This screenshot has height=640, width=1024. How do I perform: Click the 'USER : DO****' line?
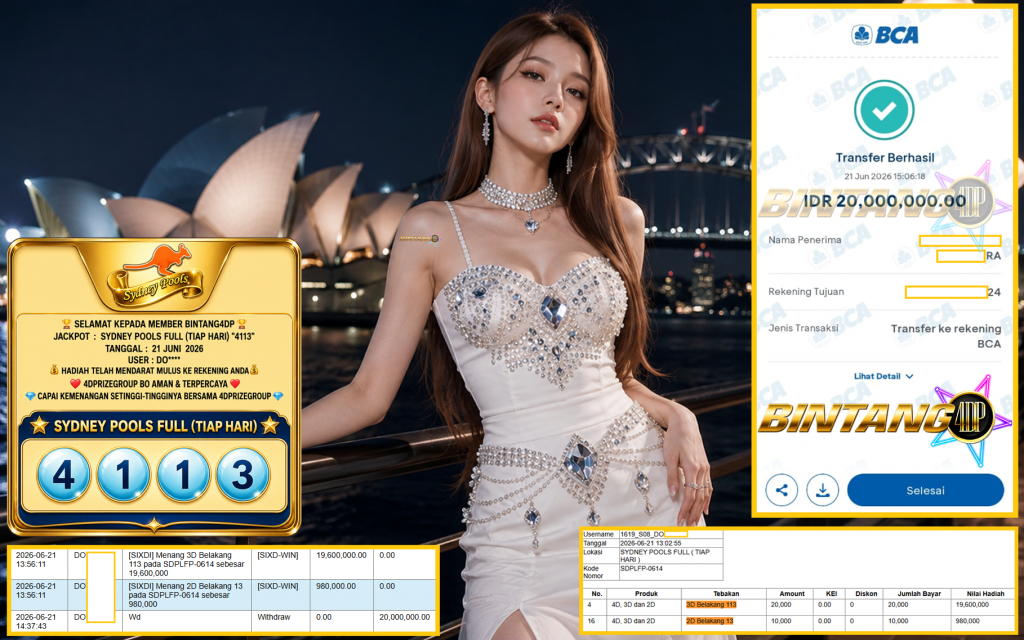click(155, 359)
